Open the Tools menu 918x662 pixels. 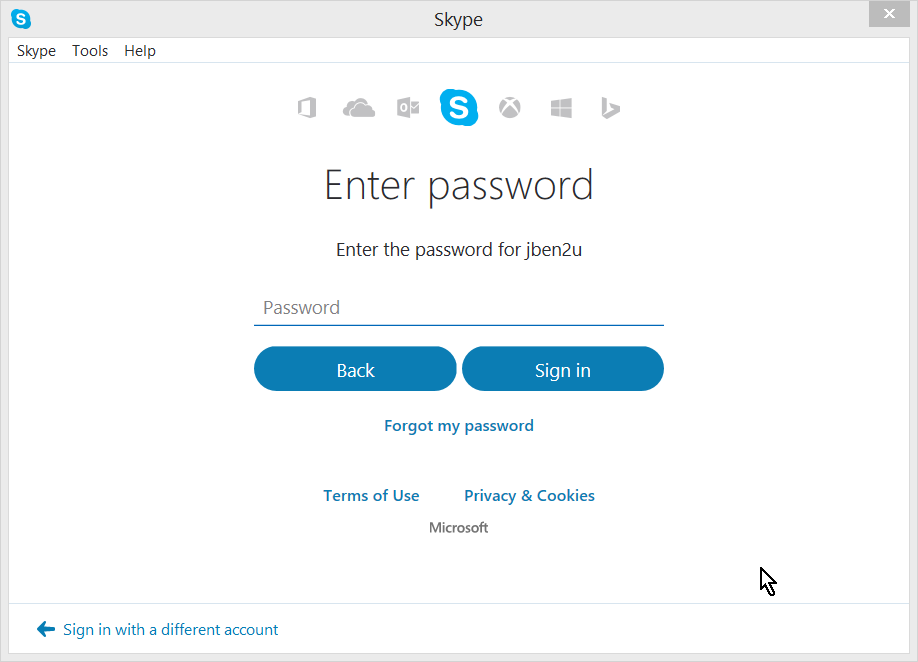pyautogui.click(x=90, y=51)
